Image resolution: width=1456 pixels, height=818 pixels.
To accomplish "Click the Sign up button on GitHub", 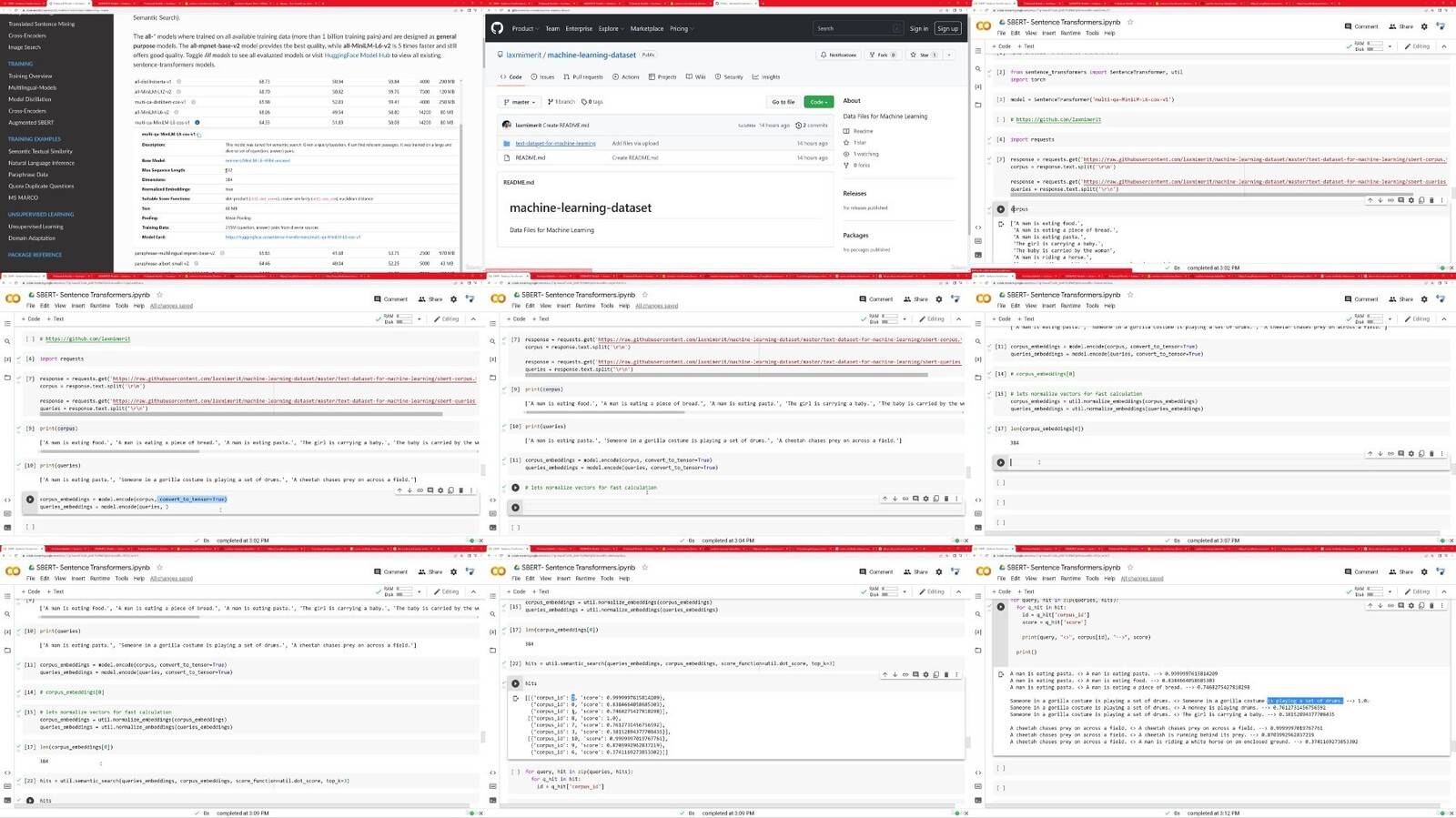I will tap(948, 28).
